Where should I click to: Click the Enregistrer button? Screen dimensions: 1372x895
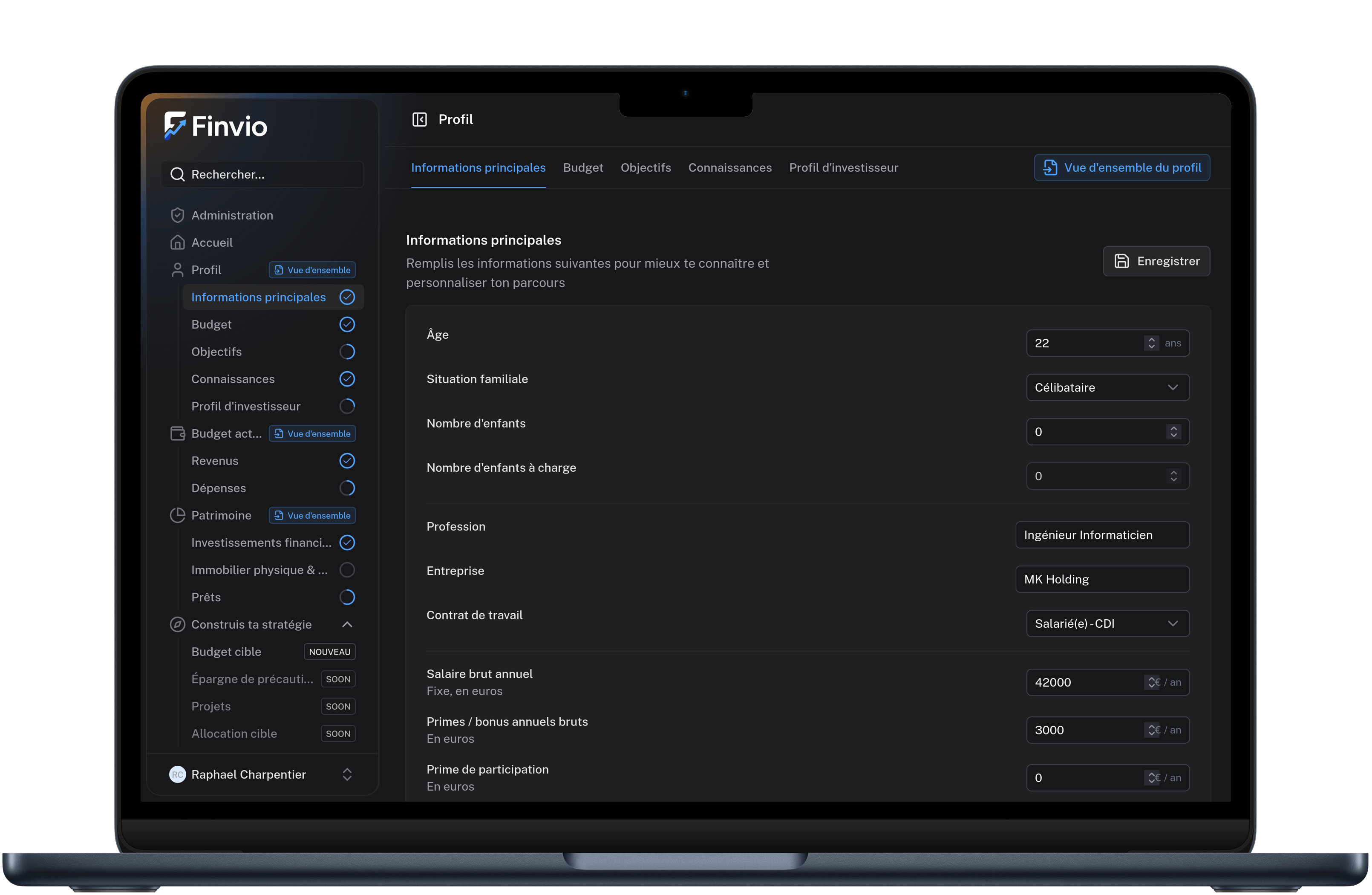coord(1156,261)
